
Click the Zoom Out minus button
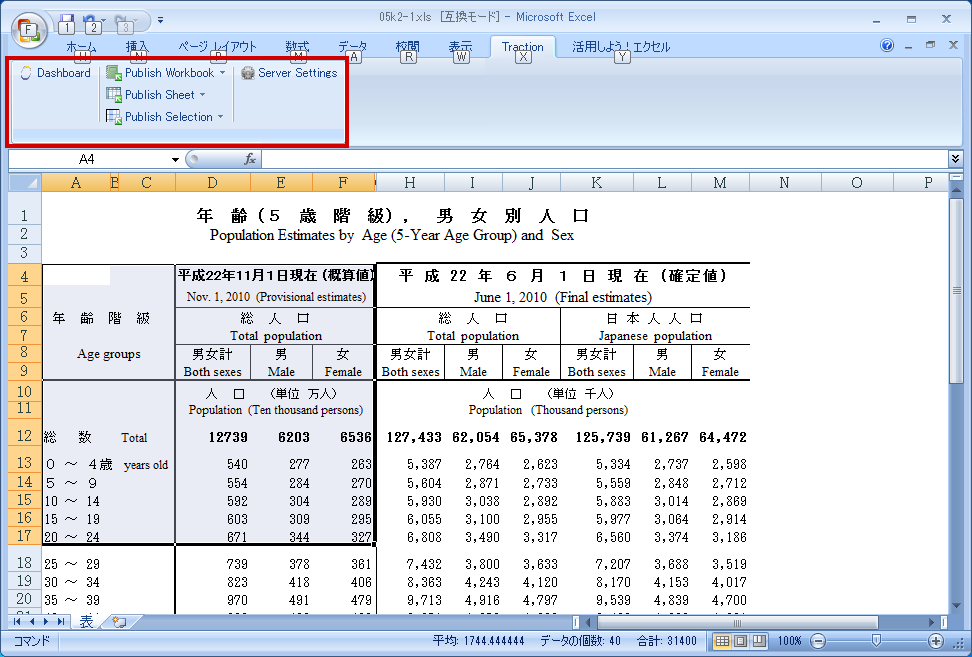[818, 641]
